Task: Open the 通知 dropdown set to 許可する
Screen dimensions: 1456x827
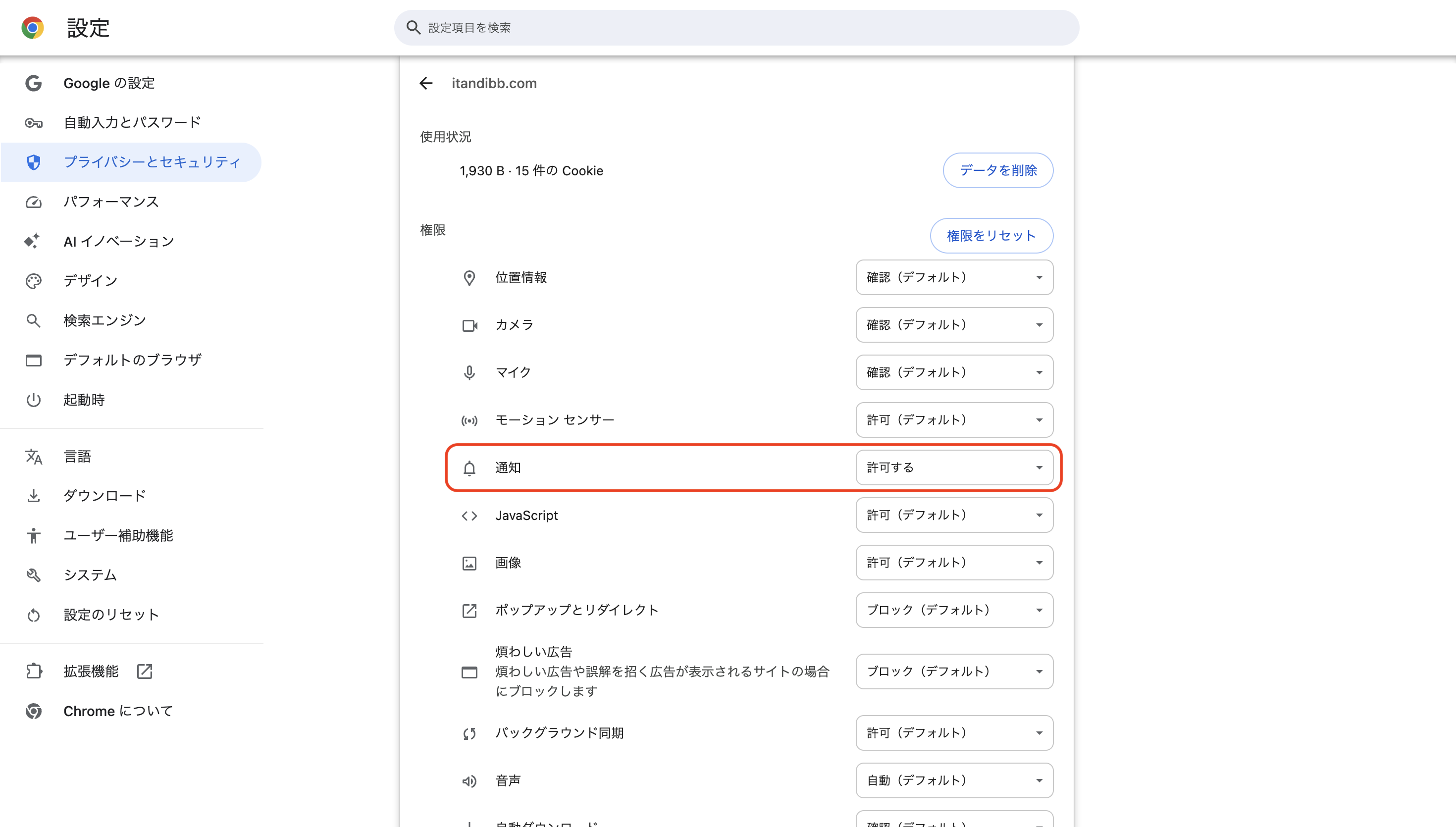Action: click(954, 467)
